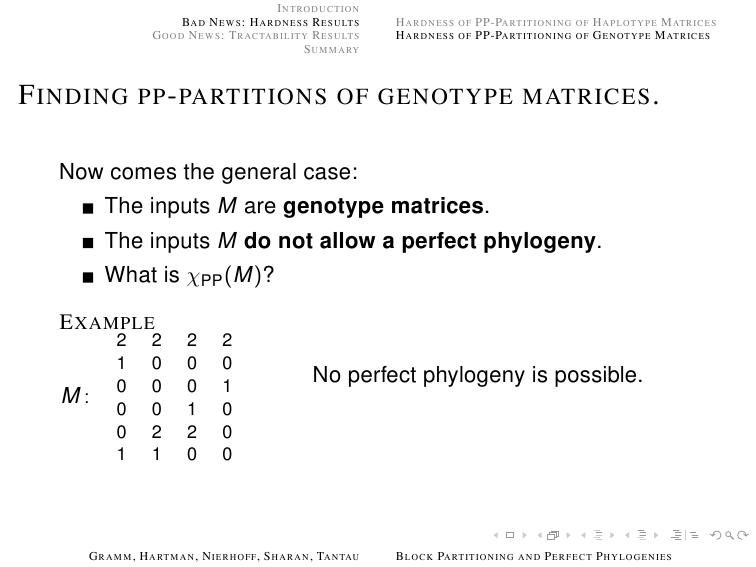This screenshot has height=567, width=756.
Task: Click the slide rectangle navigation icon
Action: [x=510, y=535]
